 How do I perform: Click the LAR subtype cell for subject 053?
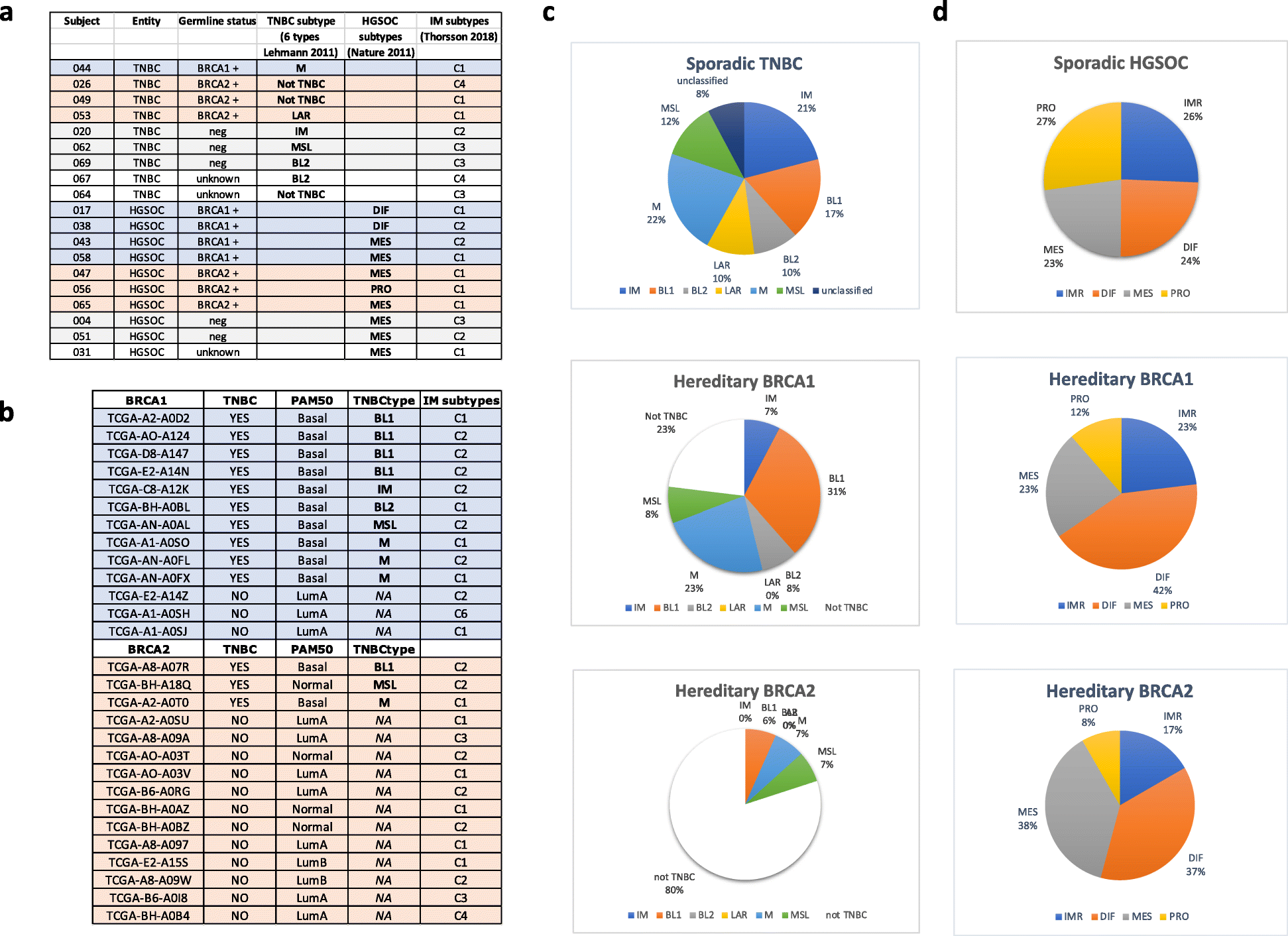pyautogui.click(x=301, y=115)
